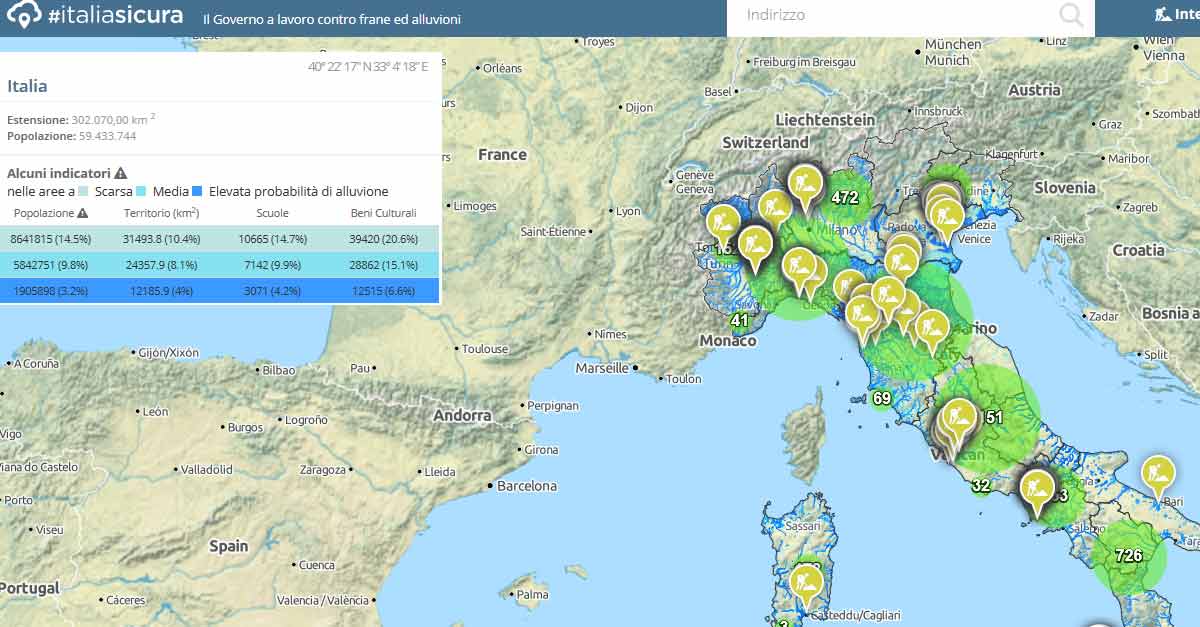1200x627 pixels.
Task: Select the Media probability color swatch
Action: [142, 191]
